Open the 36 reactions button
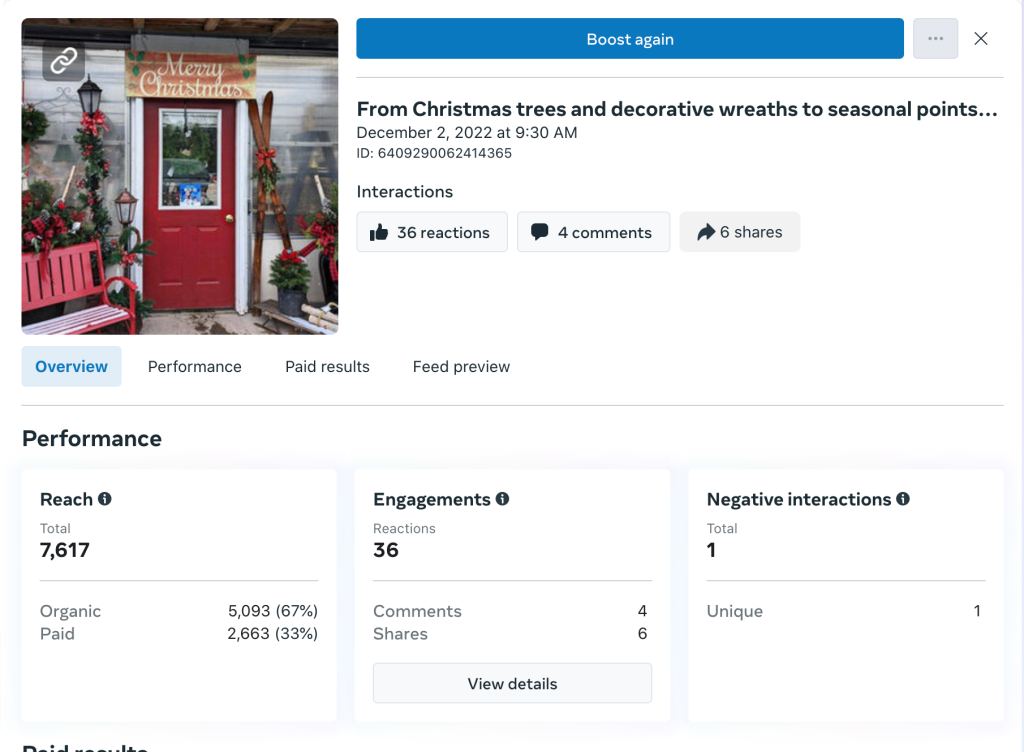 click(x=432, y=232)
